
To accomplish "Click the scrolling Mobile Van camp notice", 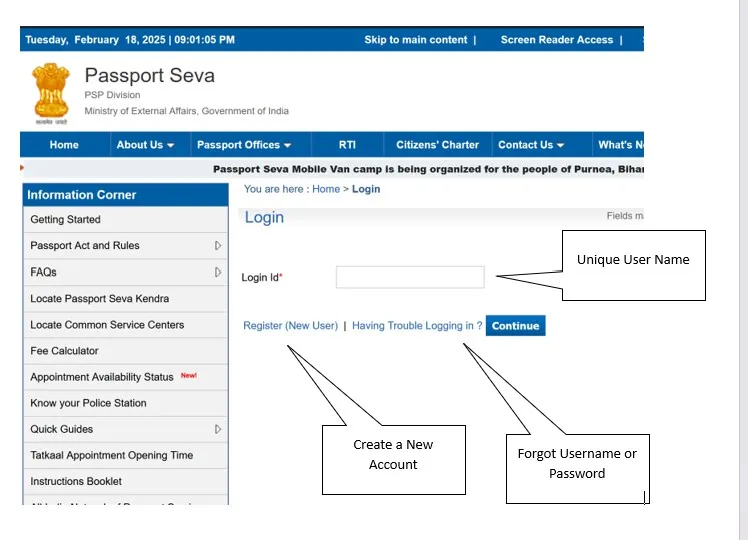I will [x=428, y=169].
